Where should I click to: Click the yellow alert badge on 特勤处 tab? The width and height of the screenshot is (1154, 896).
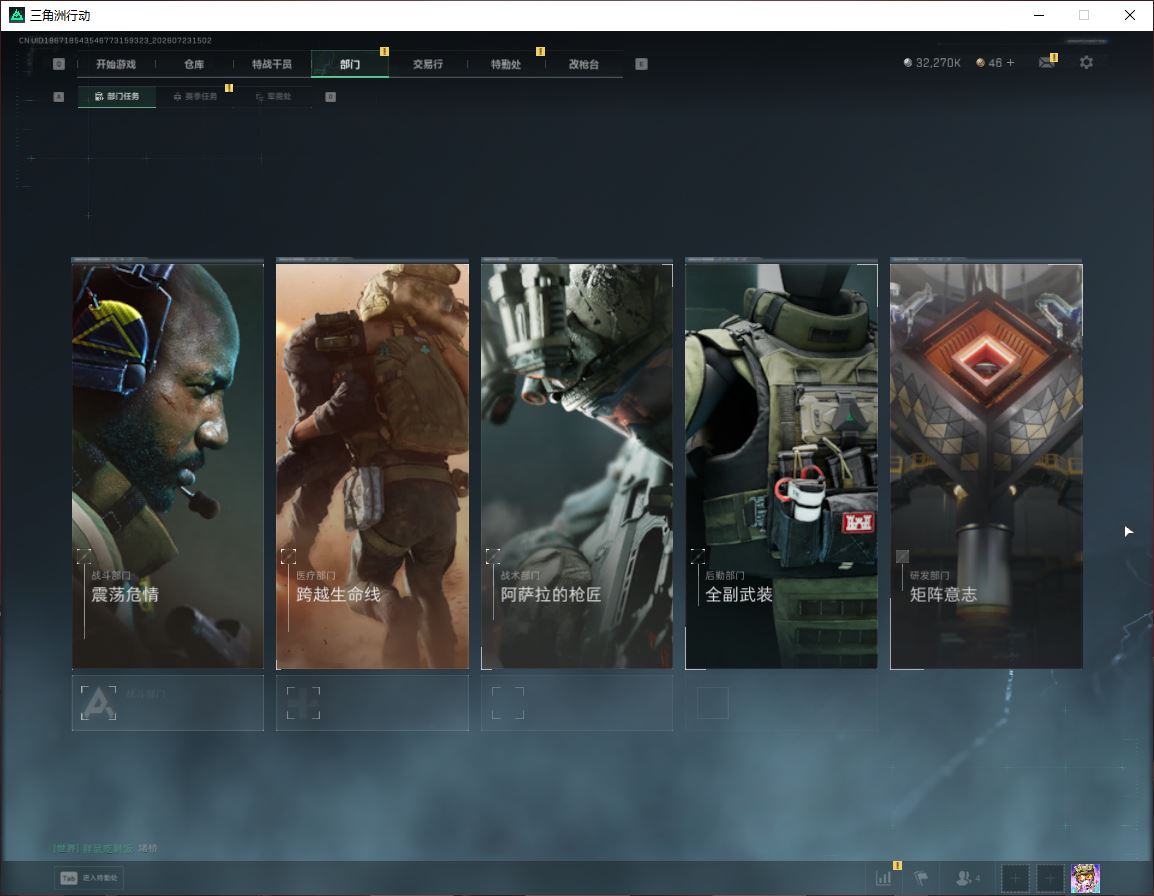[540, 52]
